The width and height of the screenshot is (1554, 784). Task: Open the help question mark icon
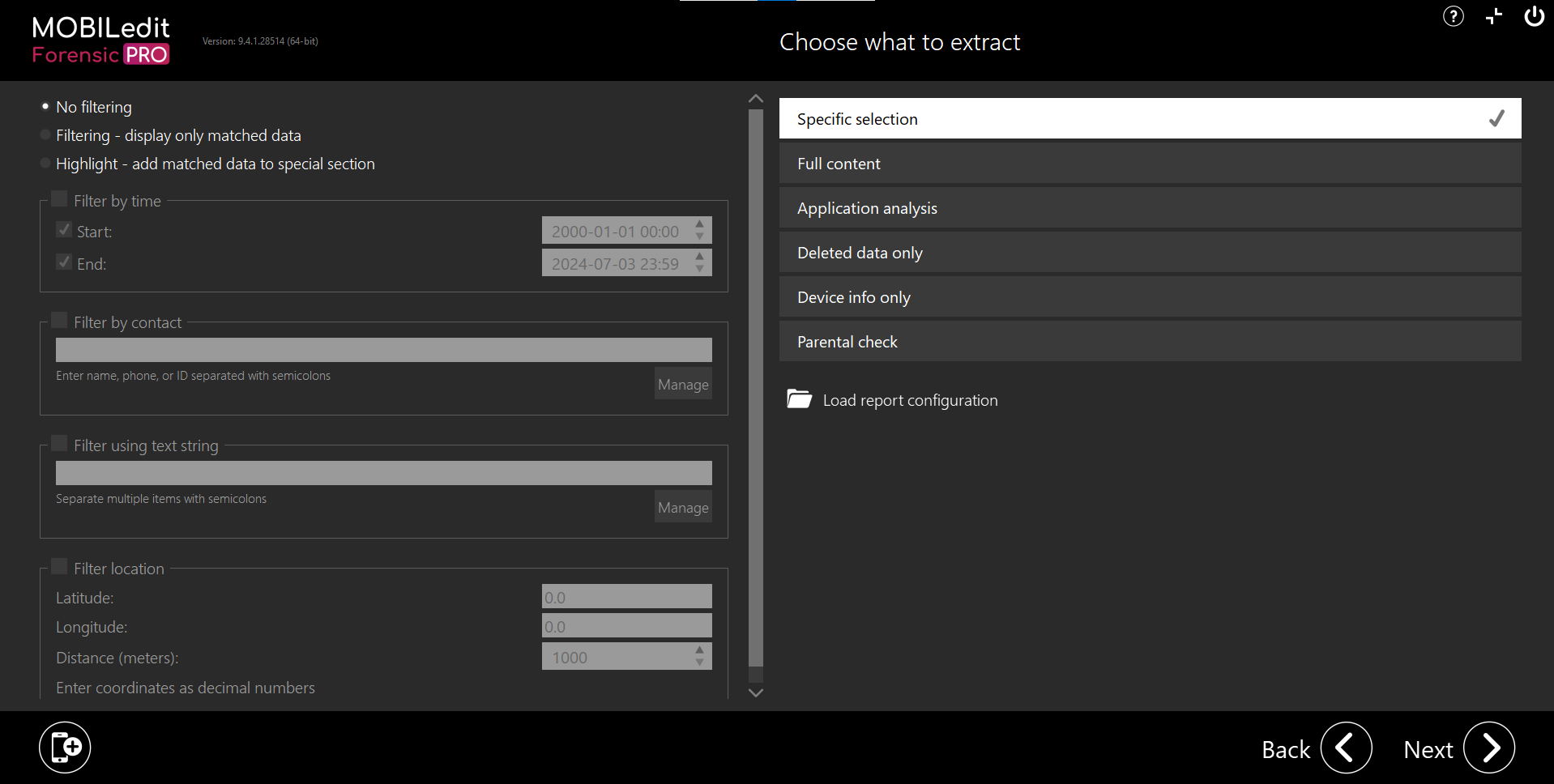click(x=1453, y=16)
